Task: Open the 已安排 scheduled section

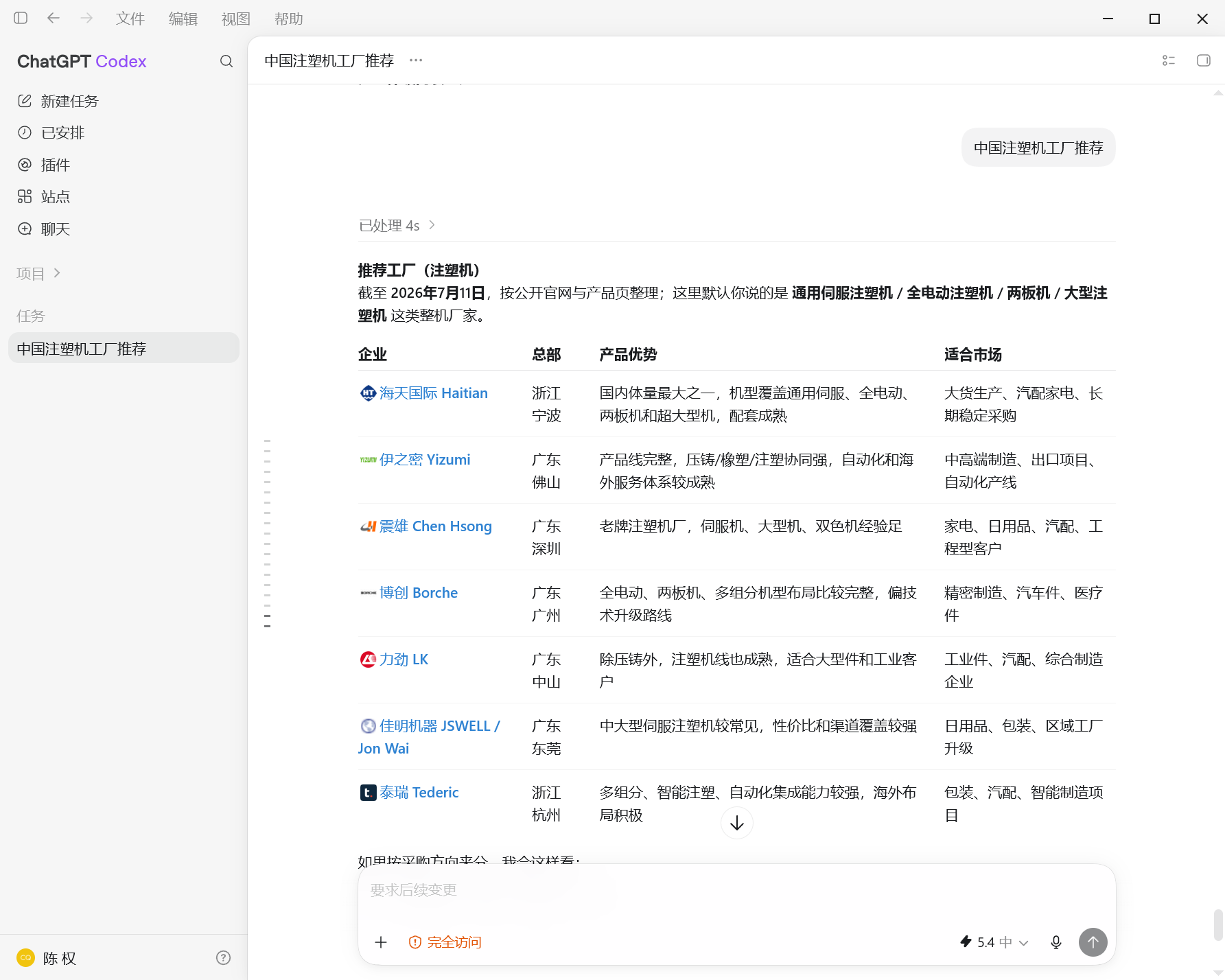Action: (124, 132)
